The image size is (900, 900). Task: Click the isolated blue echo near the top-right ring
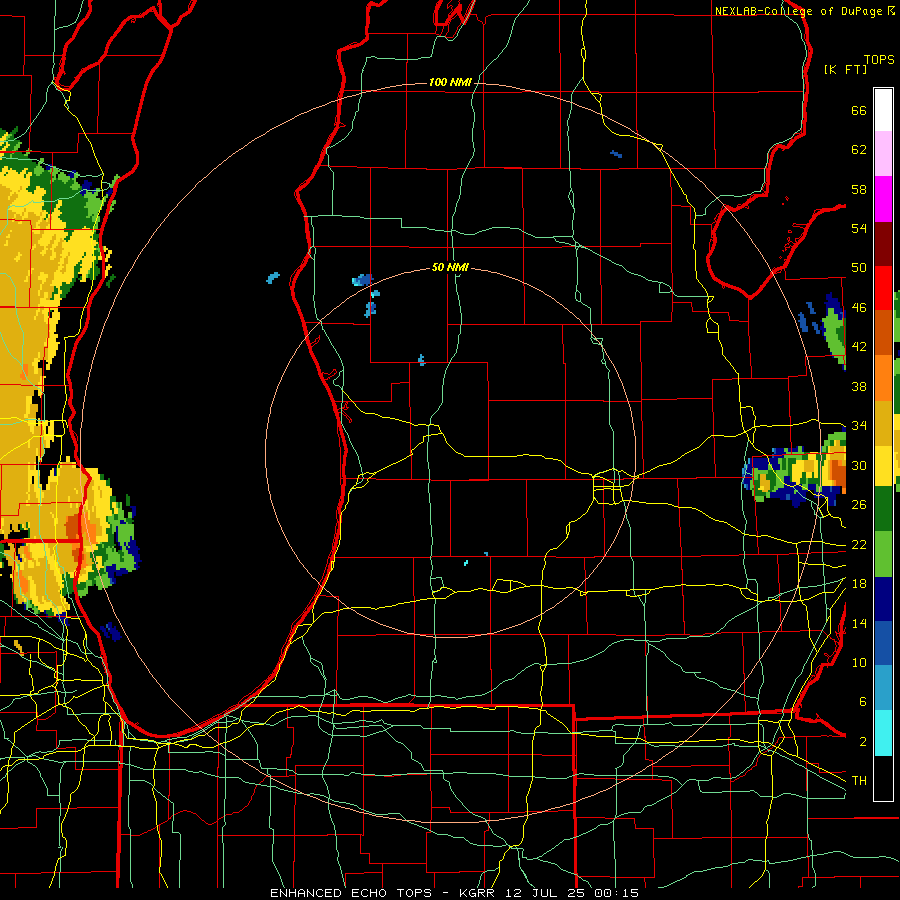(x=616, y=154)
